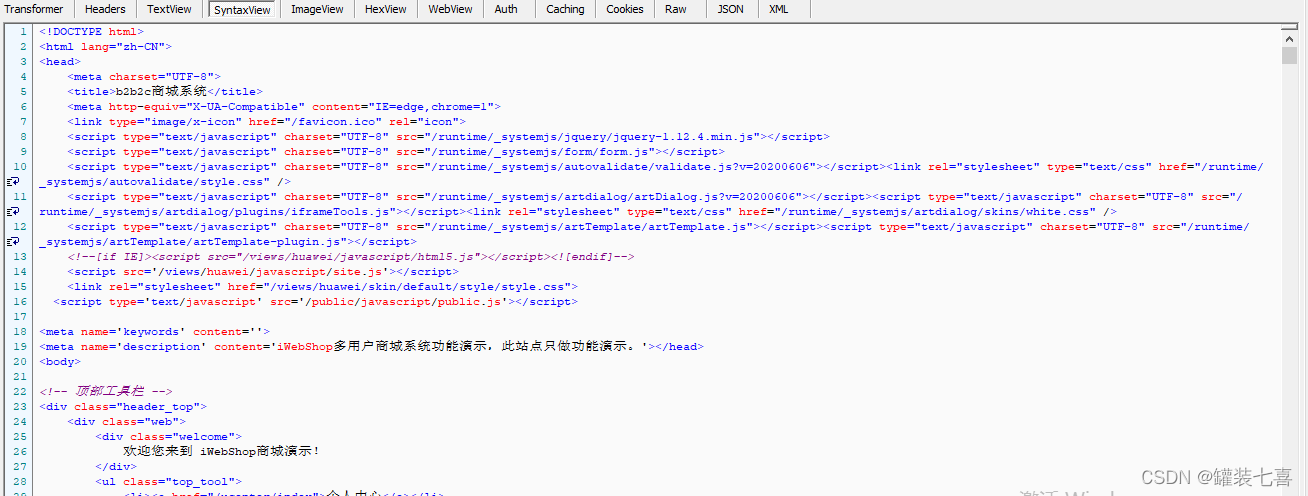Click the meta name='description' line
Image resolution: width=1308 pixels, height=496 pixels.
click(x=371, y=347)
